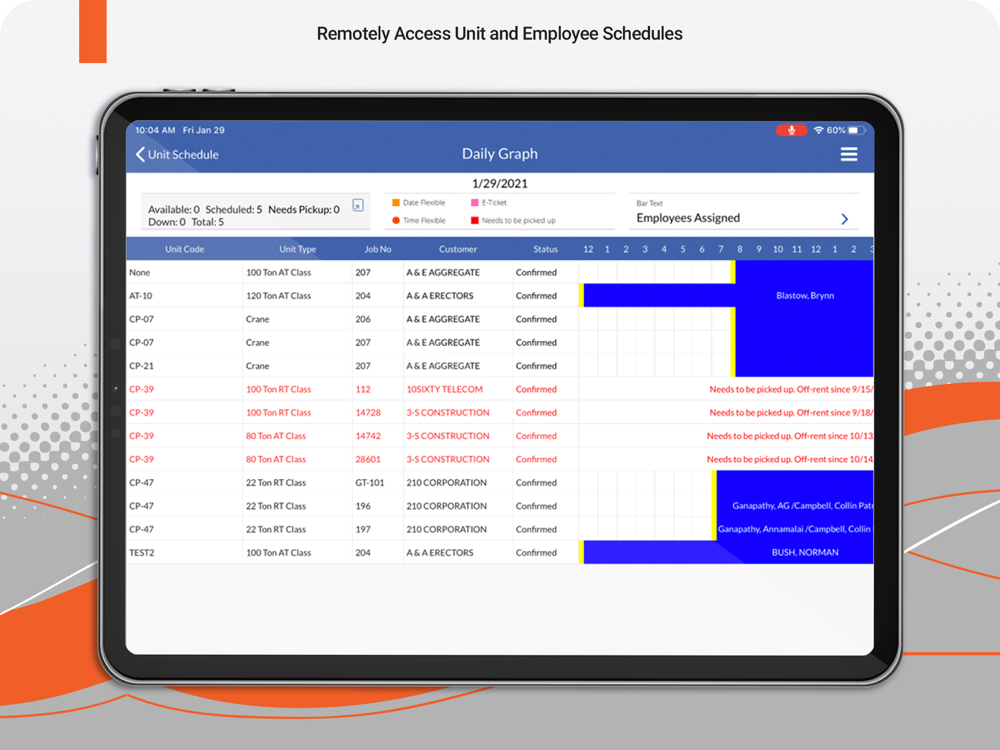Click job number 206
This screenshot has height=750, width=1000.
click(x=363, y=319)
